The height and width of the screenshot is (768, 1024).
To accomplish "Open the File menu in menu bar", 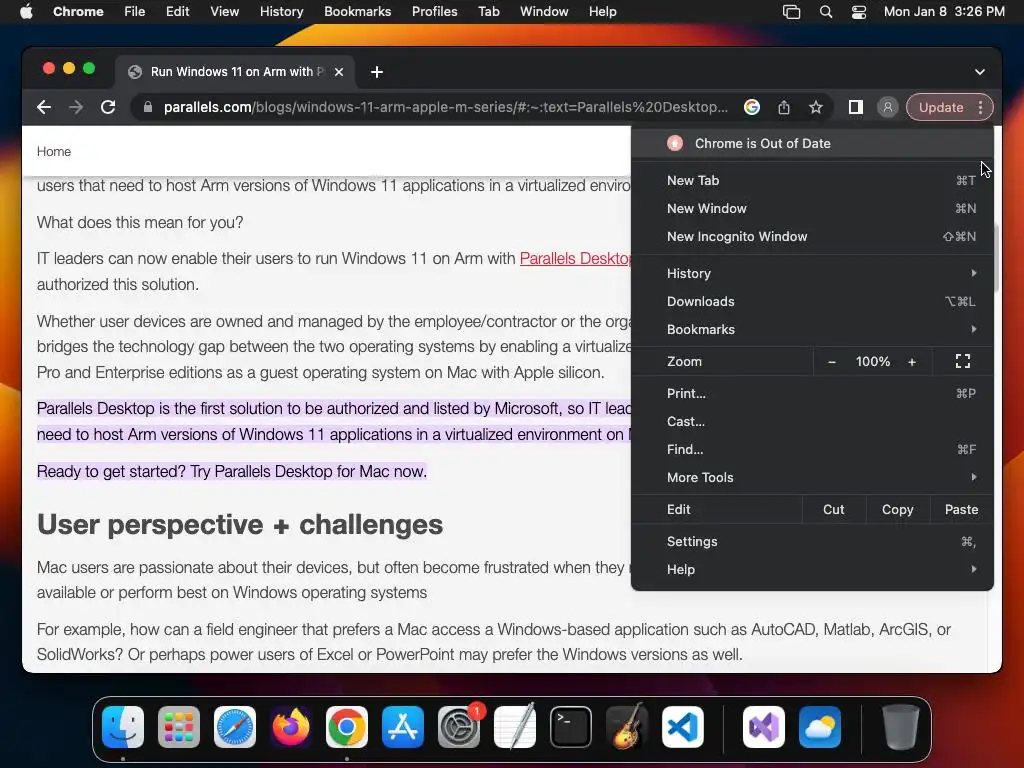I will tap(135, 12).
